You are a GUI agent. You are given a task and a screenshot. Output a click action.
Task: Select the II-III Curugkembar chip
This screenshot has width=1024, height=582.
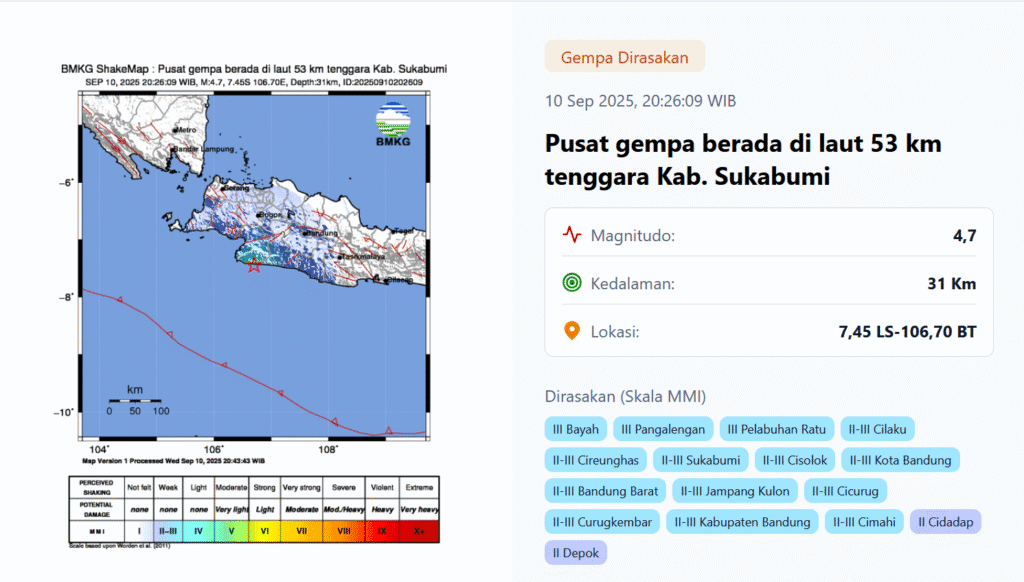pos(602,522)
